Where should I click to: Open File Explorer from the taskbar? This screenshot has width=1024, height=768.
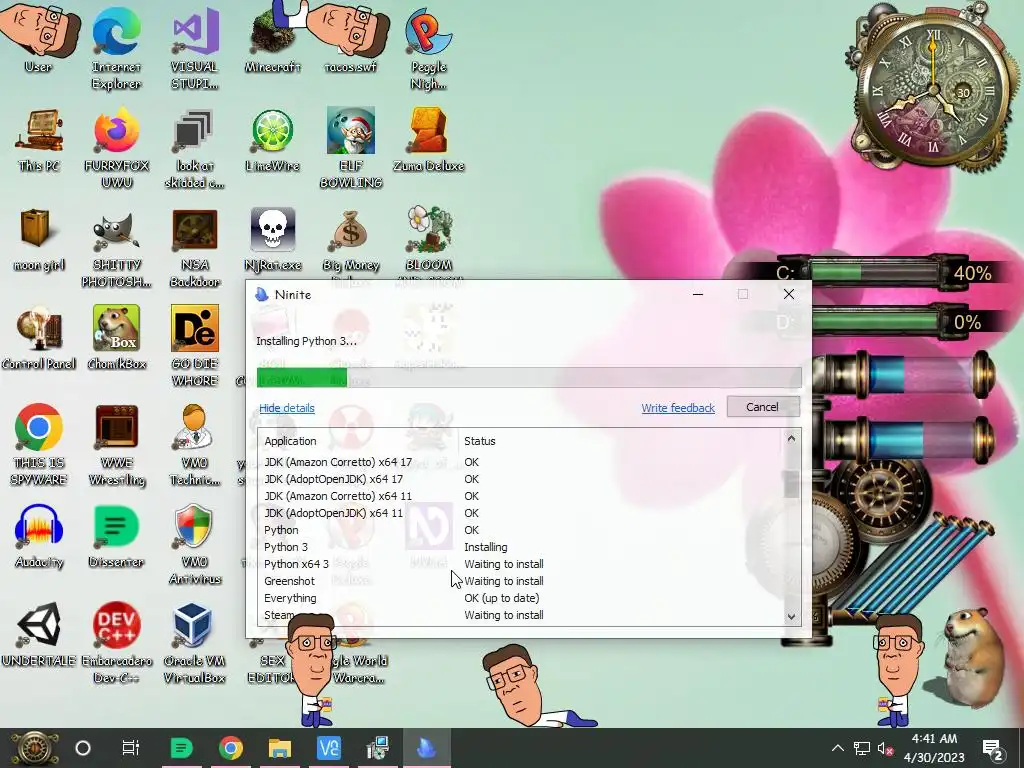coord(280,748)
